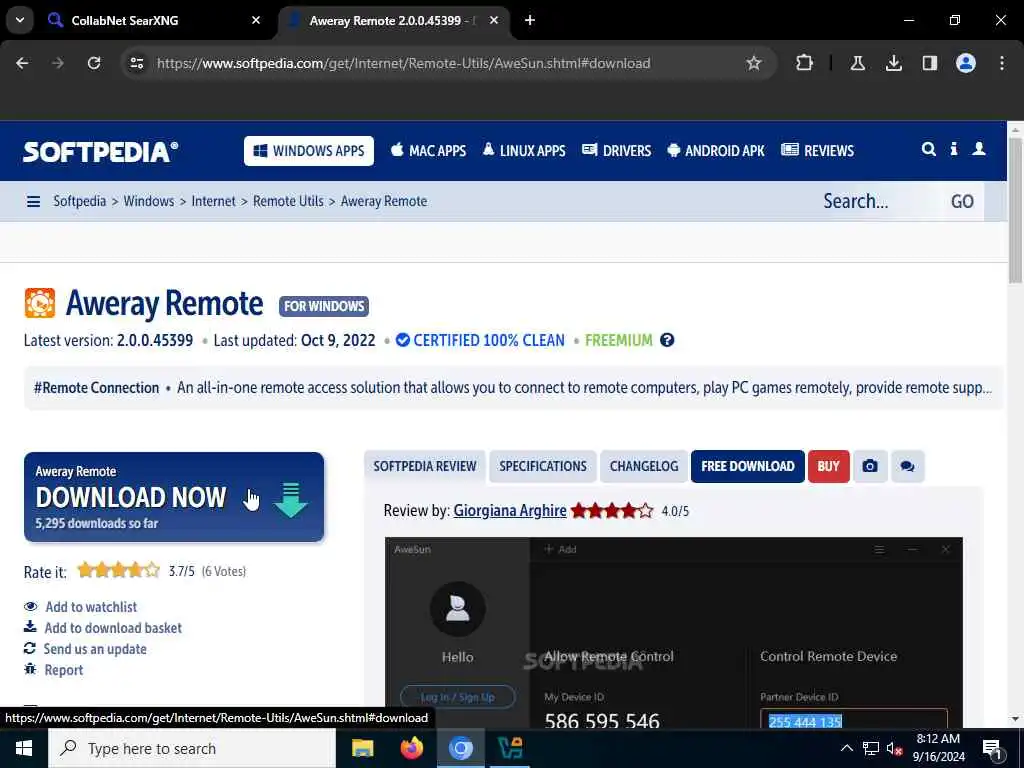Click the GO search button
1024x768 pixels.
click(x=963, y=201)
